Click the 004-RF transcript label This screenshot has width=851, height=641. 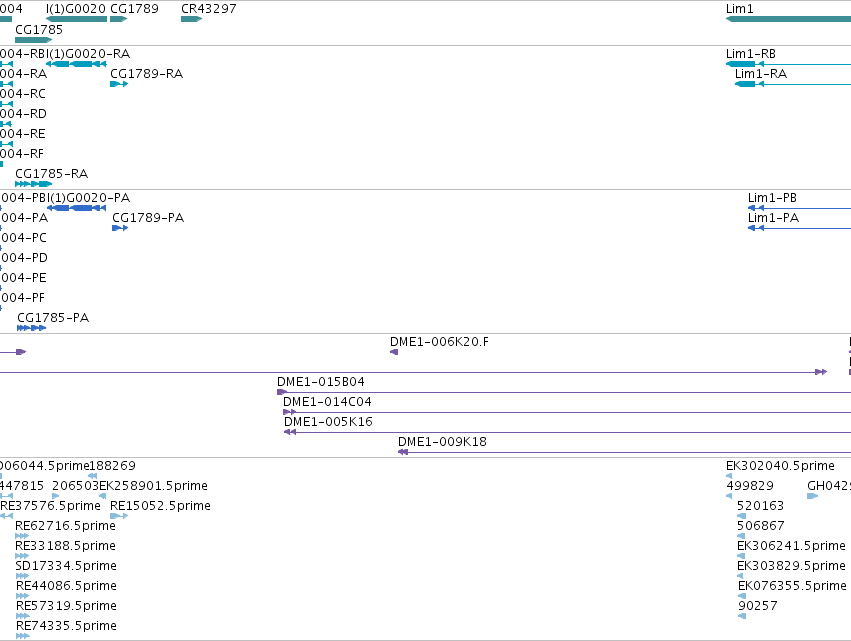(22, 154)
